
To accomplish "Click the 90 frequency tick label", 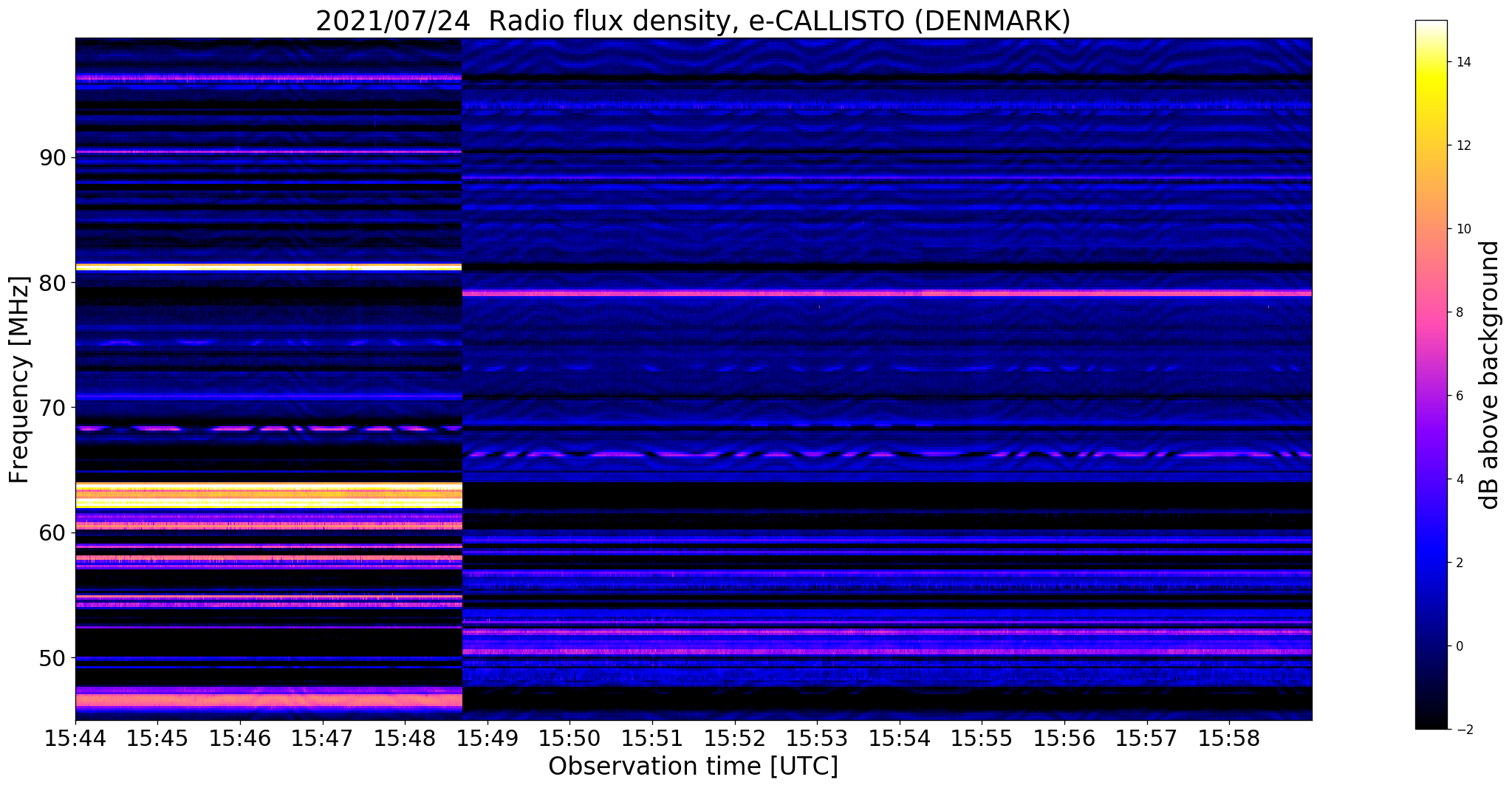I will (53, 158).
